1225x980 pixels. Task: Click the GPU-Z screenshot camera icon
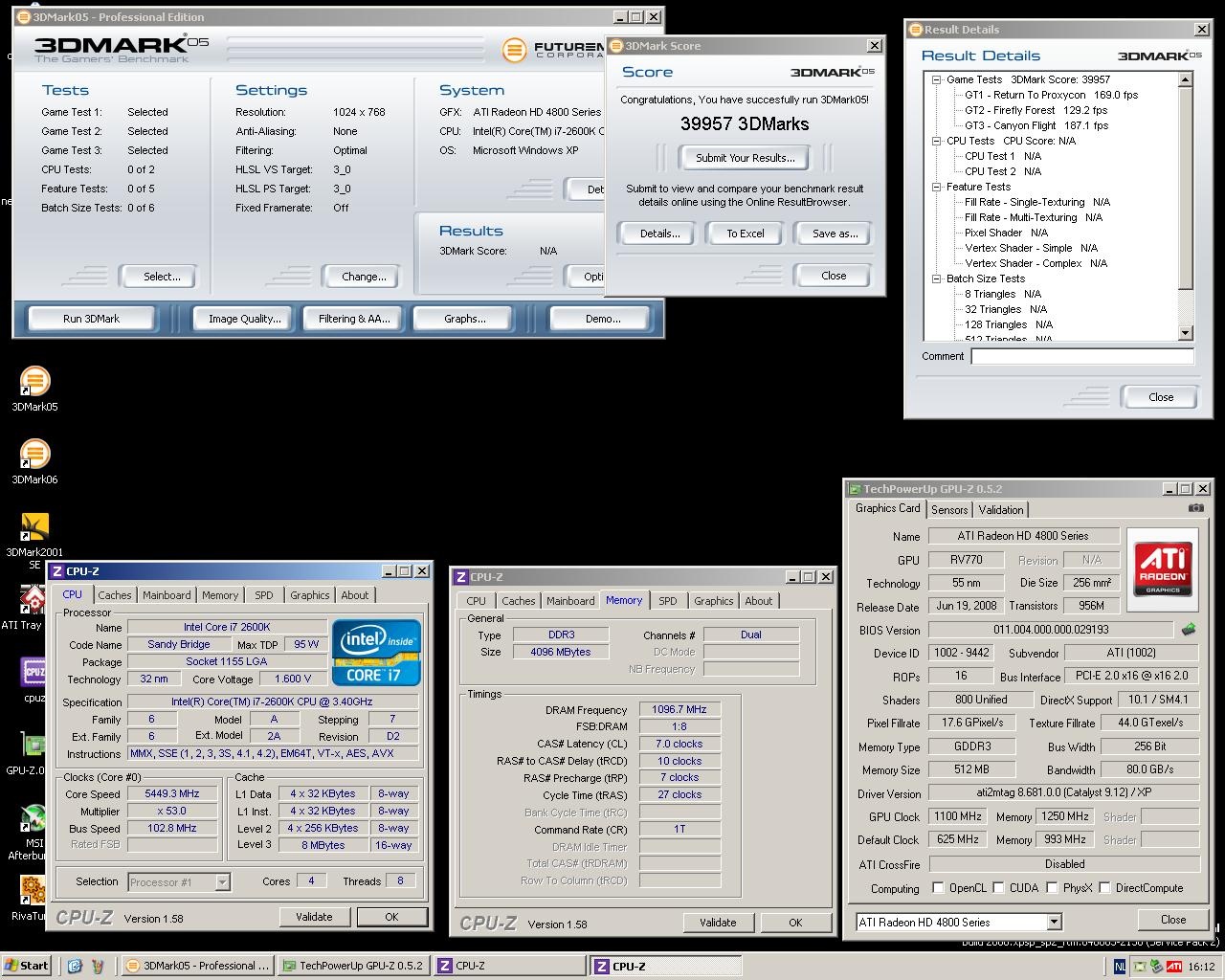click(x=1195, y=508)
